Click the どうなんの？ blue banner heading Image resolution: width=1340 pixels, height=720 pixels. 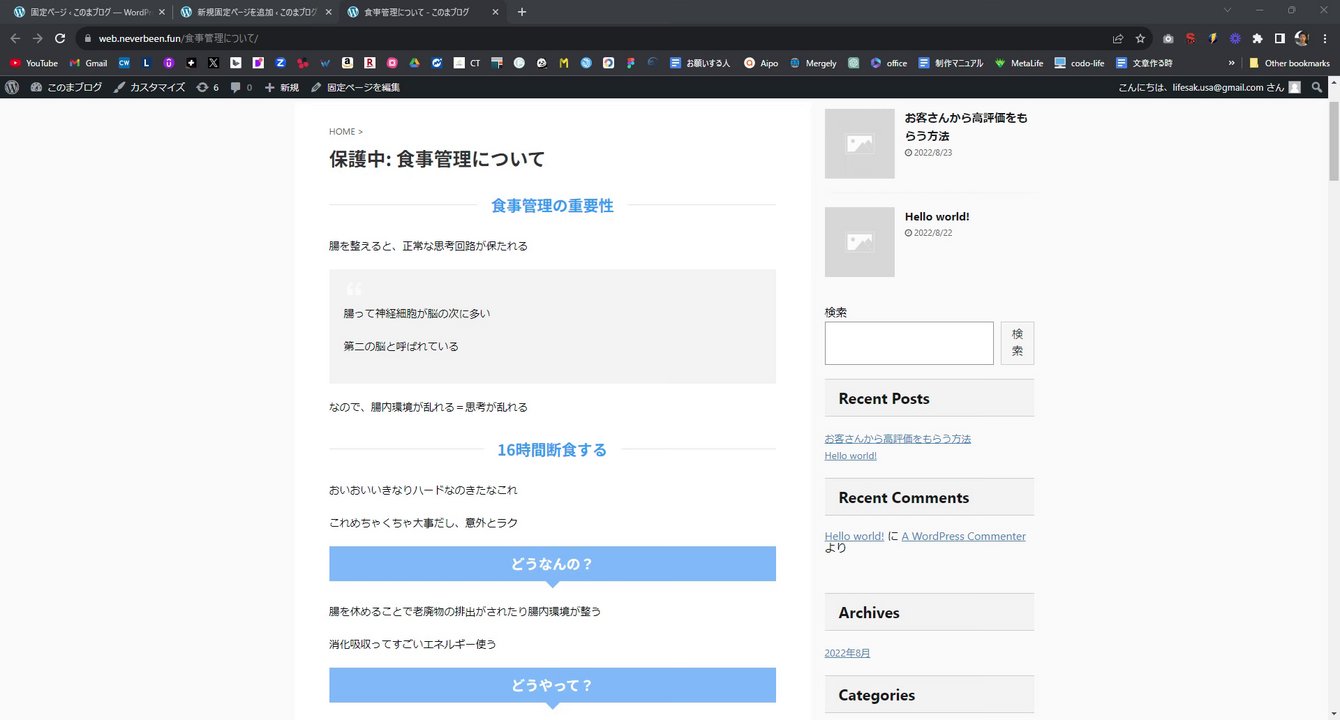pos(552,564)
